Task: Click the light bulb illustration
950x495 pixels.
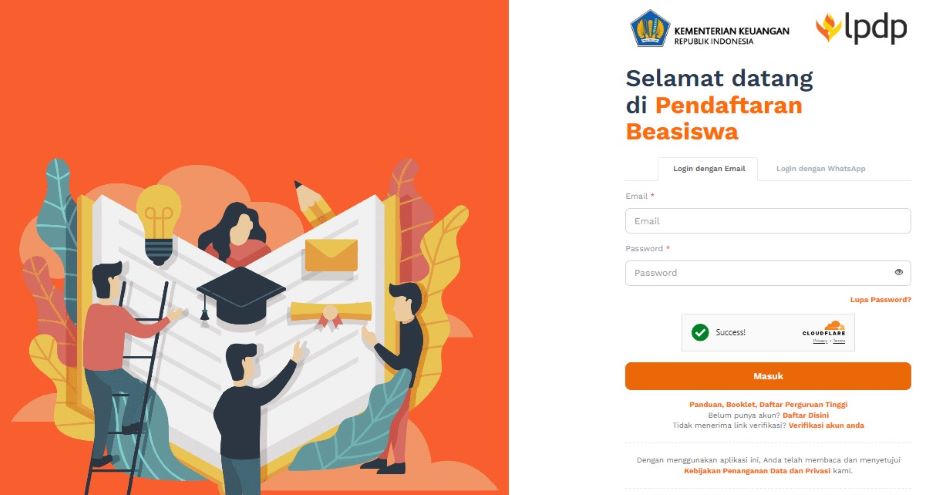Action: coord(159,224)
